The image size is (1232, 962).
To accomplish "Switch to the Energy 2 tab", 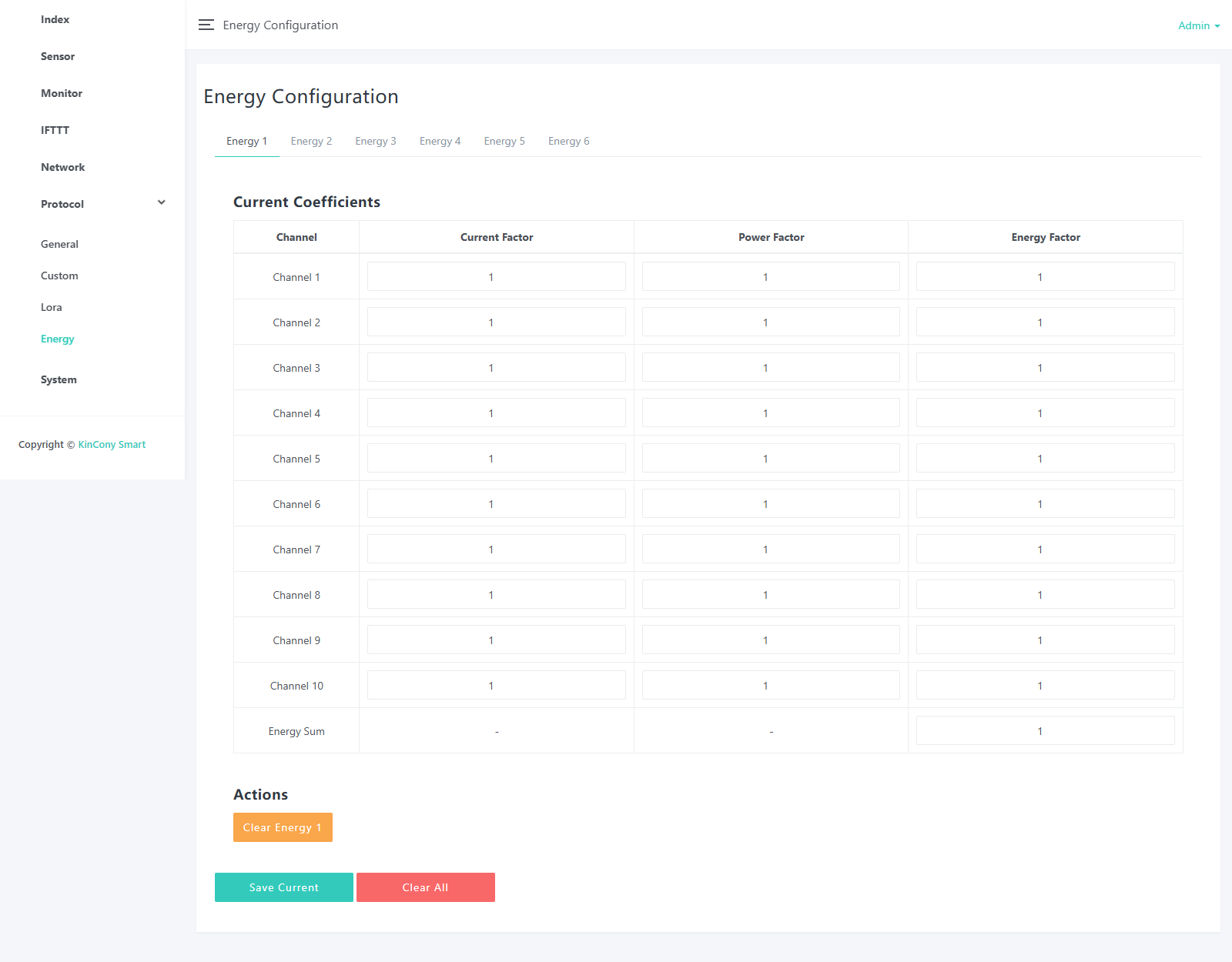I will pyautogui.click(x=311, y=141).
